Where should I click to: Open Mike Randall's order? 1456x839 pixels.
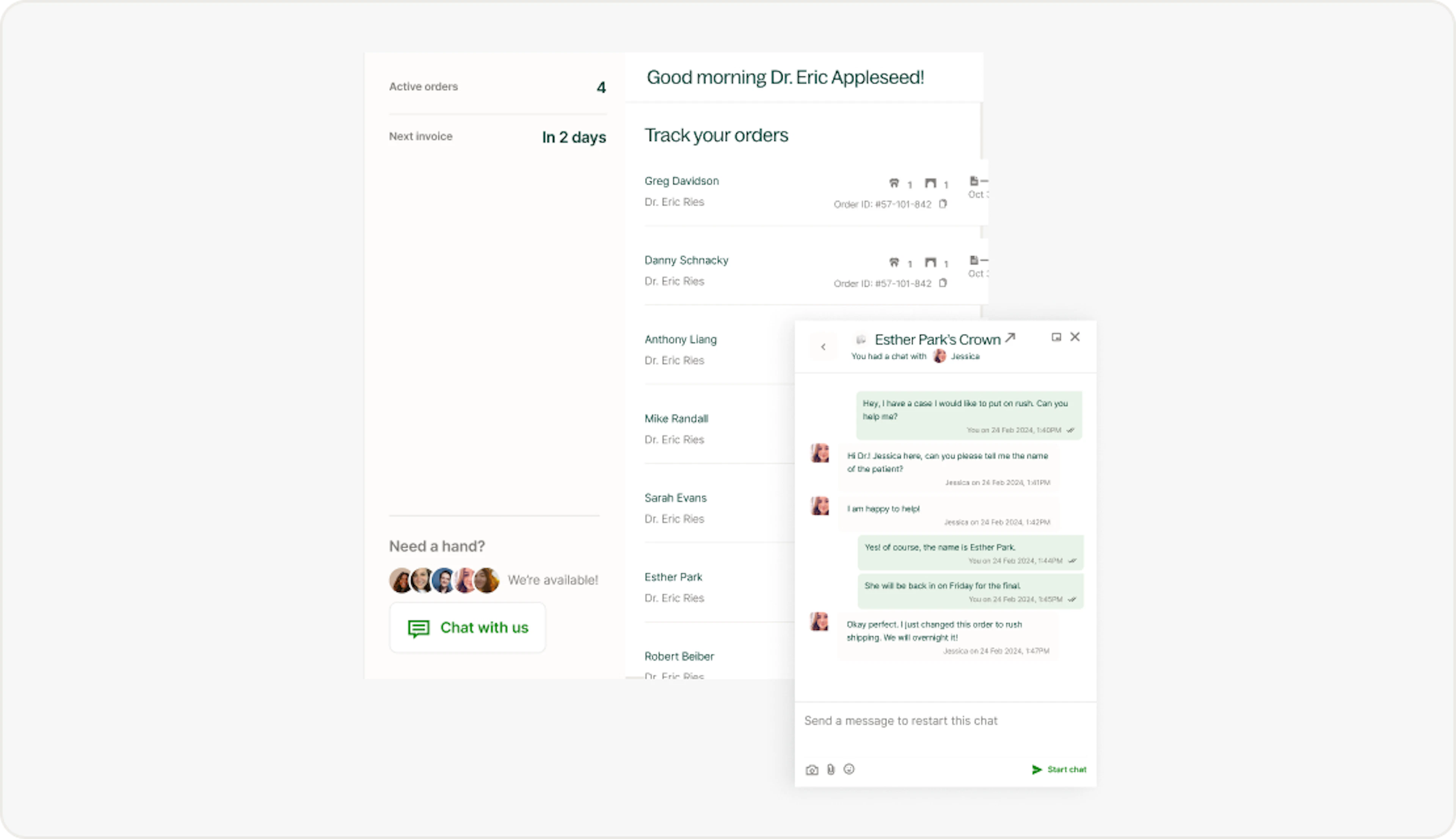tap(676, 419)
